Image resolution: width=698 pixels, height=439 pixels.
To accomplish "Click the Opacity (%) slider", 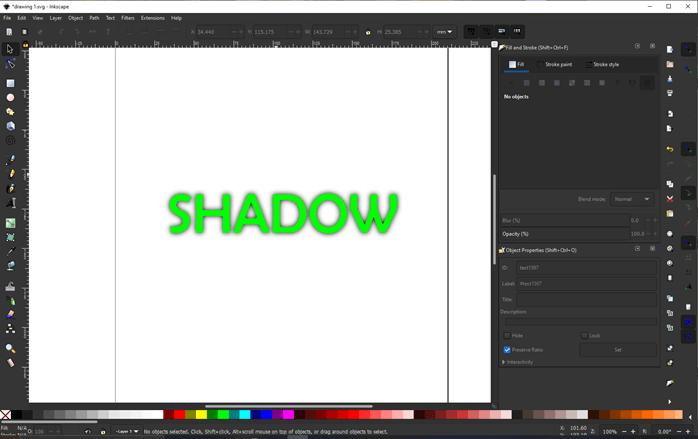I will (x=564, y=234).
